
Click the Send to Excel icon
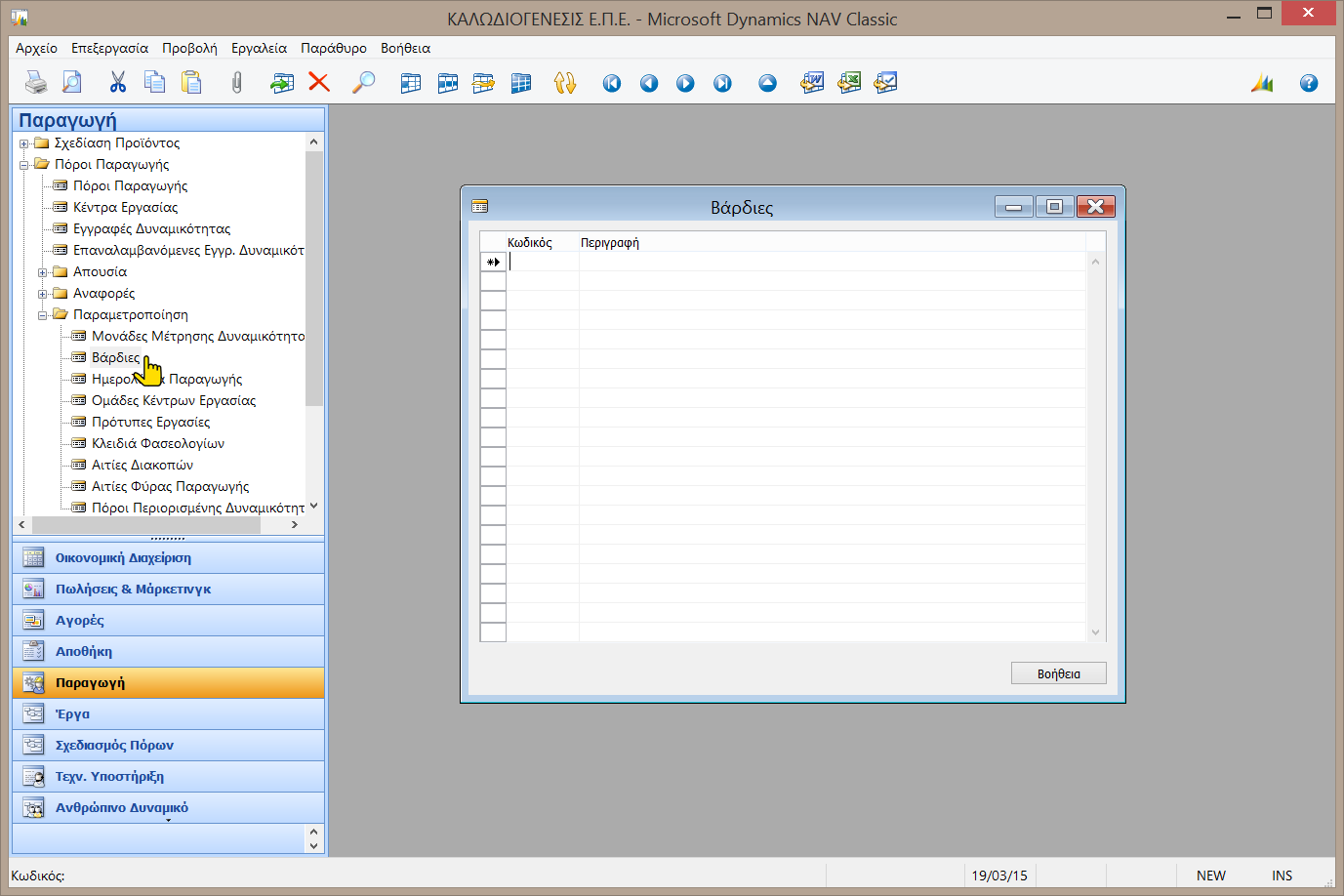pyautogui.click(x=849, y=83)
